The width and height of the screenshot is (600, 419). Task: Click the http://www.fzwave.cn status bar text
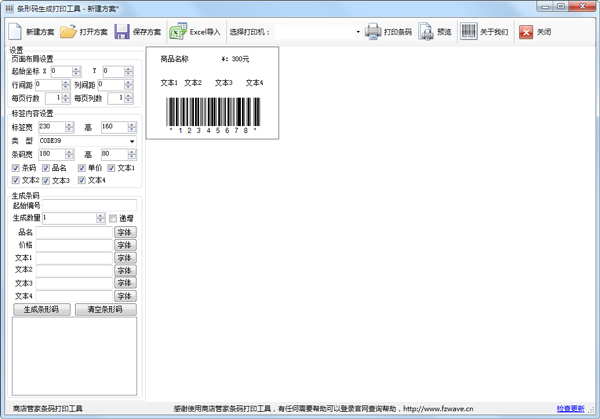pos(438,409)
